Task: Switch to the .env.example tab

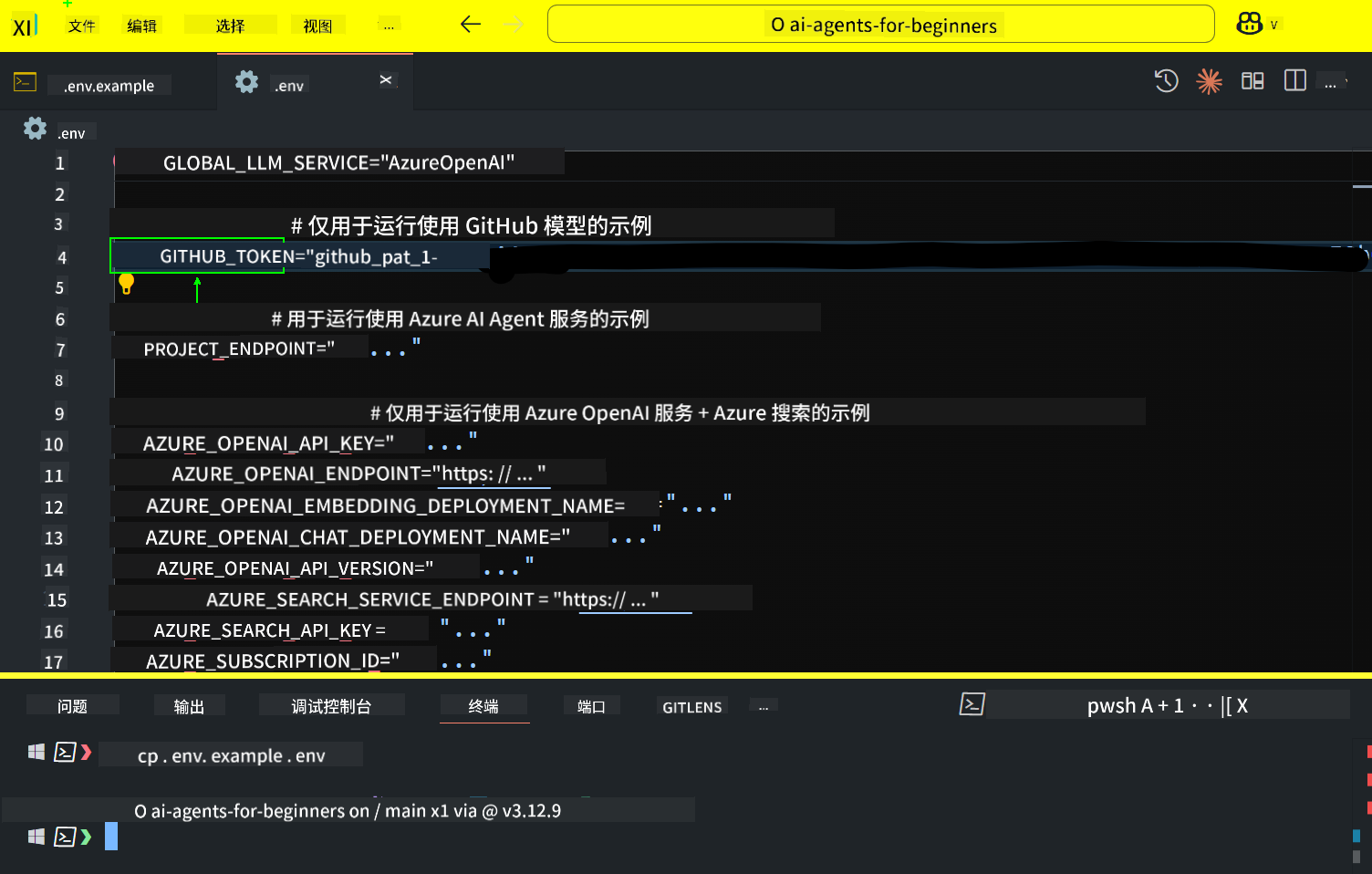Action: (x=109, y=86)
